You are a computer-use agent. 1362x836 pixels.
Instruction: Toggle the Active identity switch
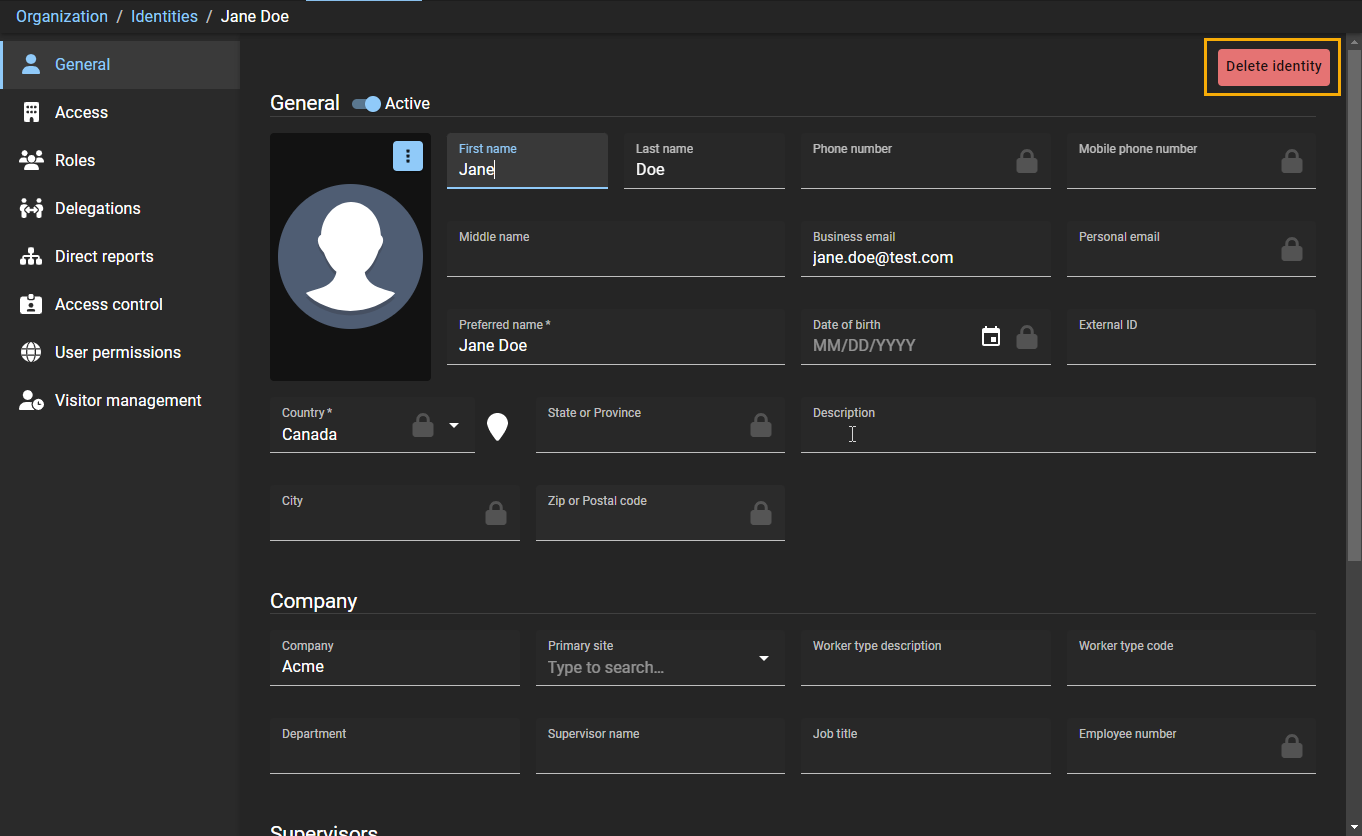366,104
